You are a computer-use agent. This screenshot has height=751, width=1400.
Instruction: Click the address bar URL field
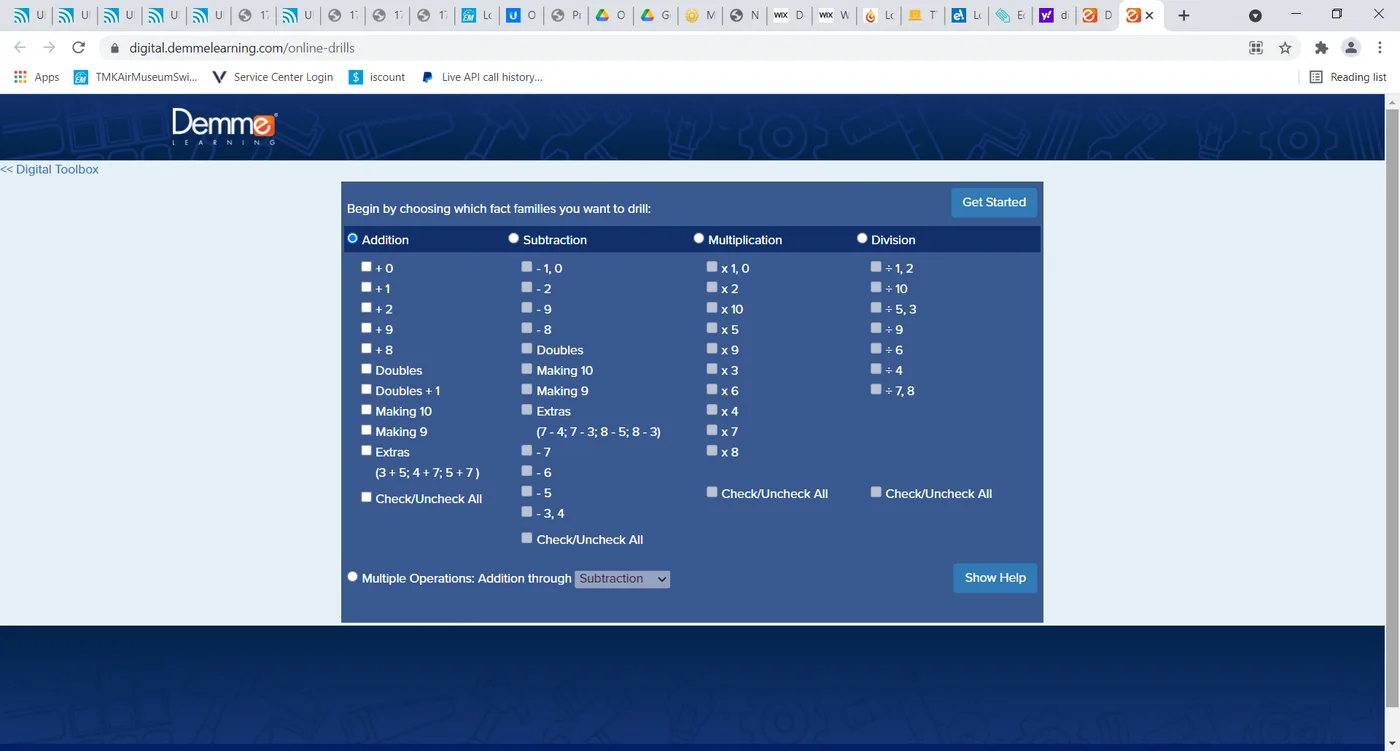click(670, 47)
